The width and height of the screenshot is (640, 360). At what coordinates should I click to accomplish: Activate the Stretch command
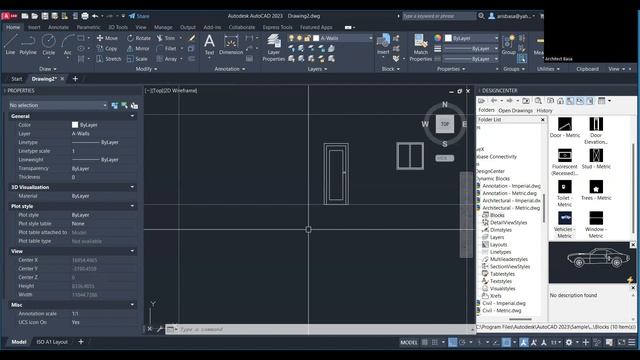[x=109, y=59]
